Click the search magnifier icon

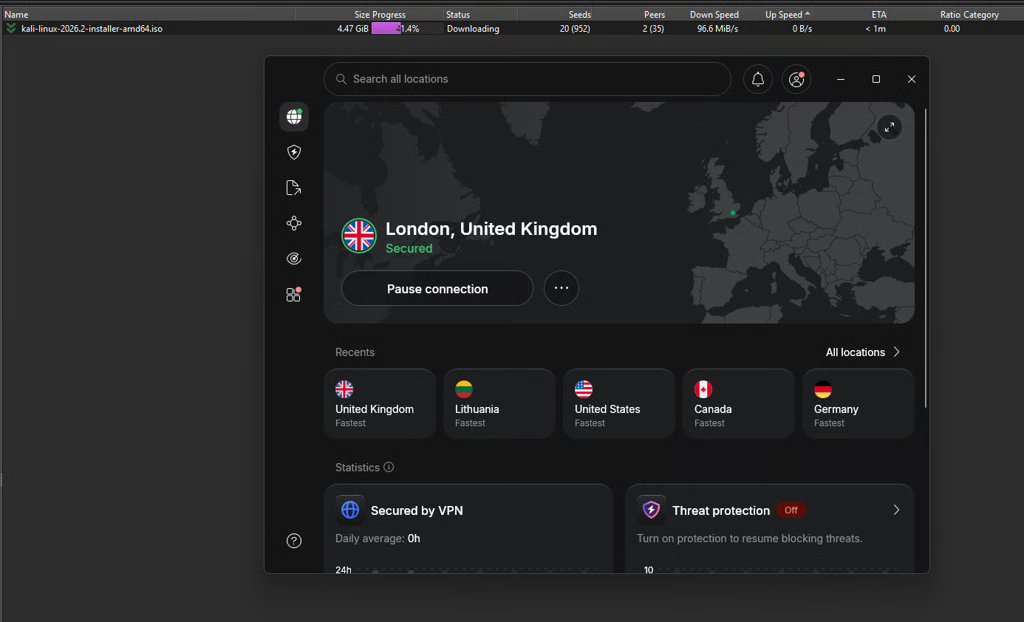tap(341, 79)
